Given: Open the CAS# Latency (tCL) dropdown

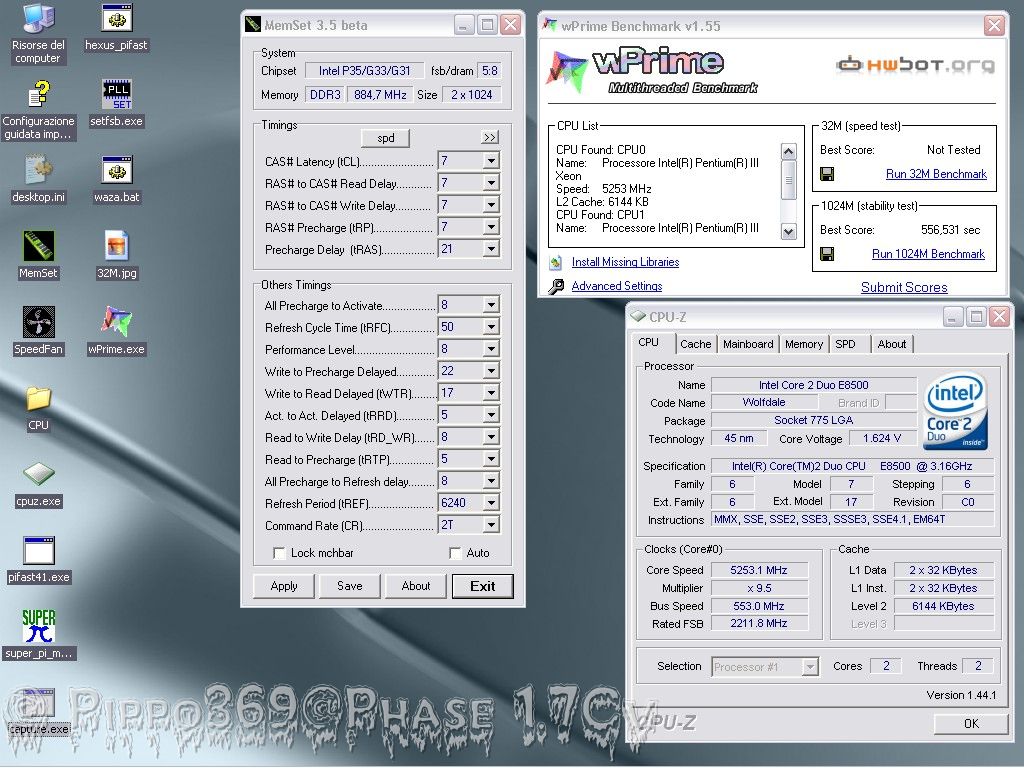Looking at the screenshot, I should tap(491, 161).
